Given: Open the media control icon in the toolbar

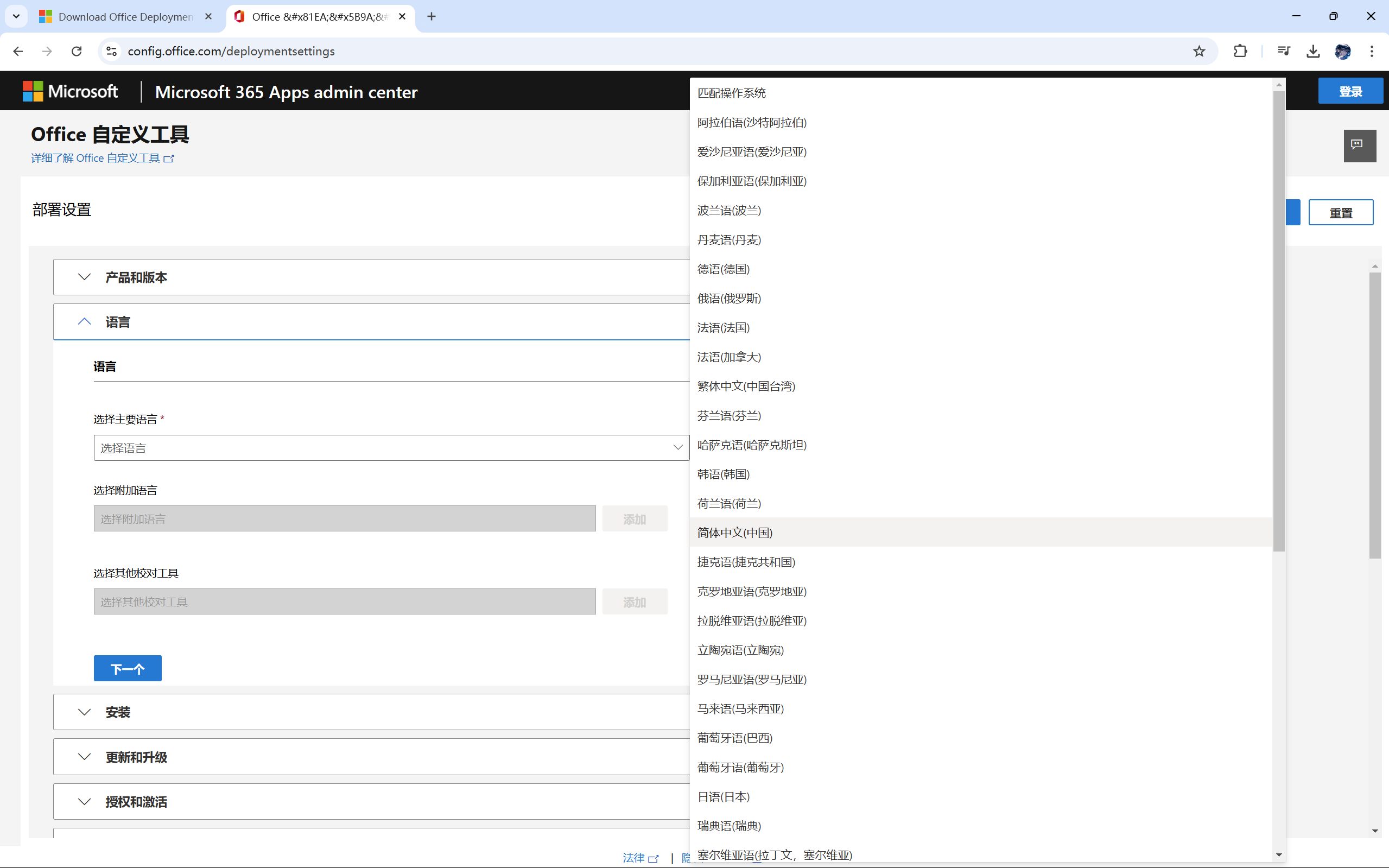Looking at the screenshot, I should 1284,51.
